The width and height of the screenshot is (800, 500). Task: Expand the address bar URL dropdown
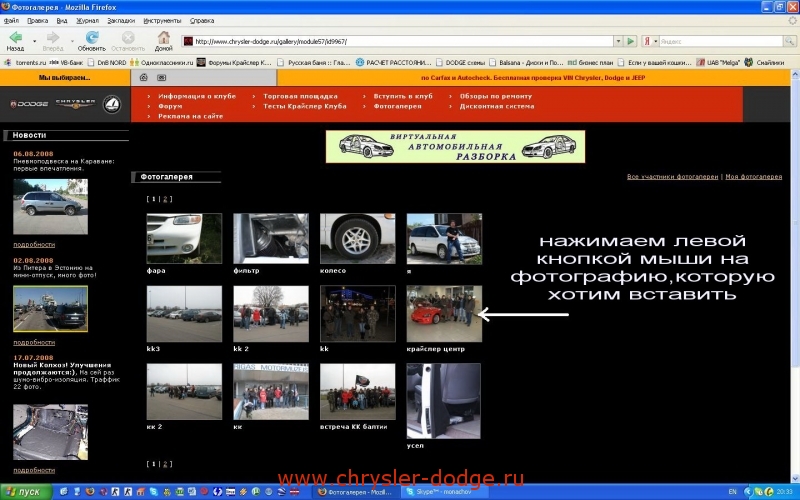pos(618,41)
